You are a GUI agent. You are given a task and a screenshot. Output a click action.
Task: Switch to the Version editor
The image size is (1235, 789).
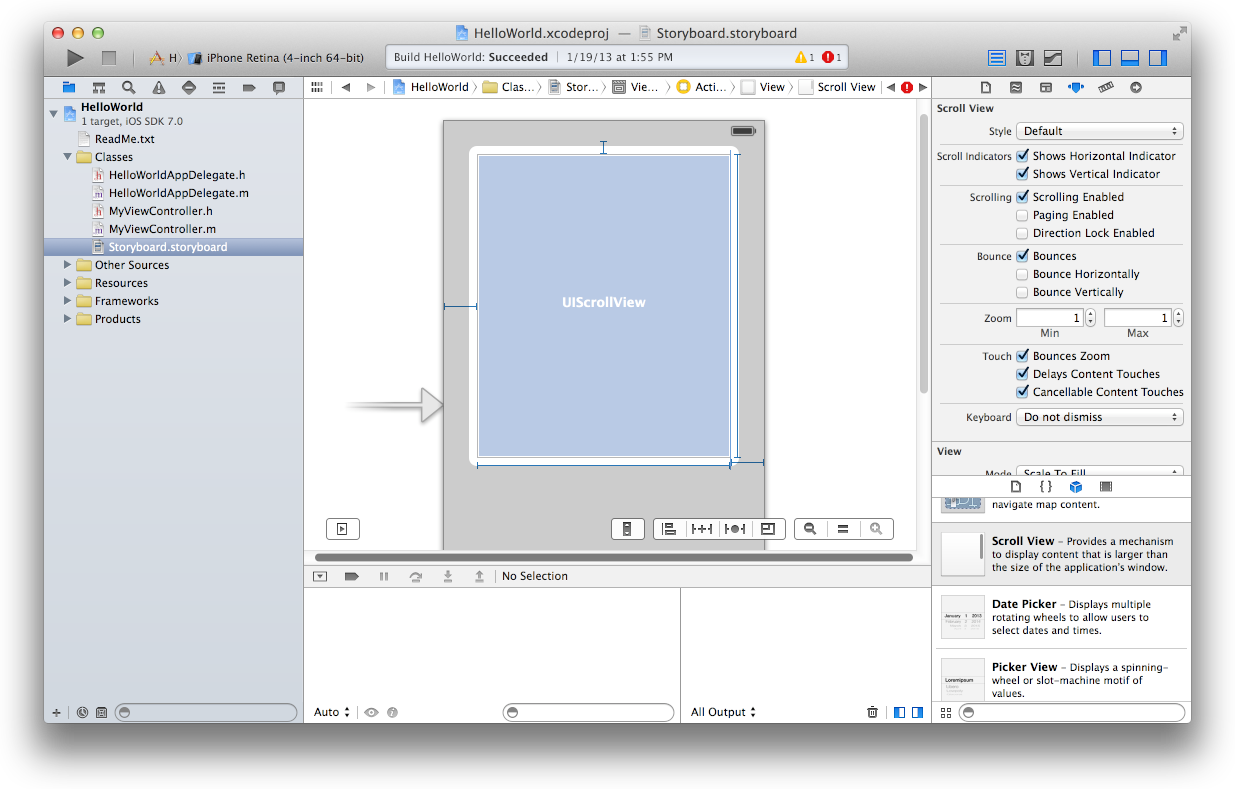[x=1053, y=58]
